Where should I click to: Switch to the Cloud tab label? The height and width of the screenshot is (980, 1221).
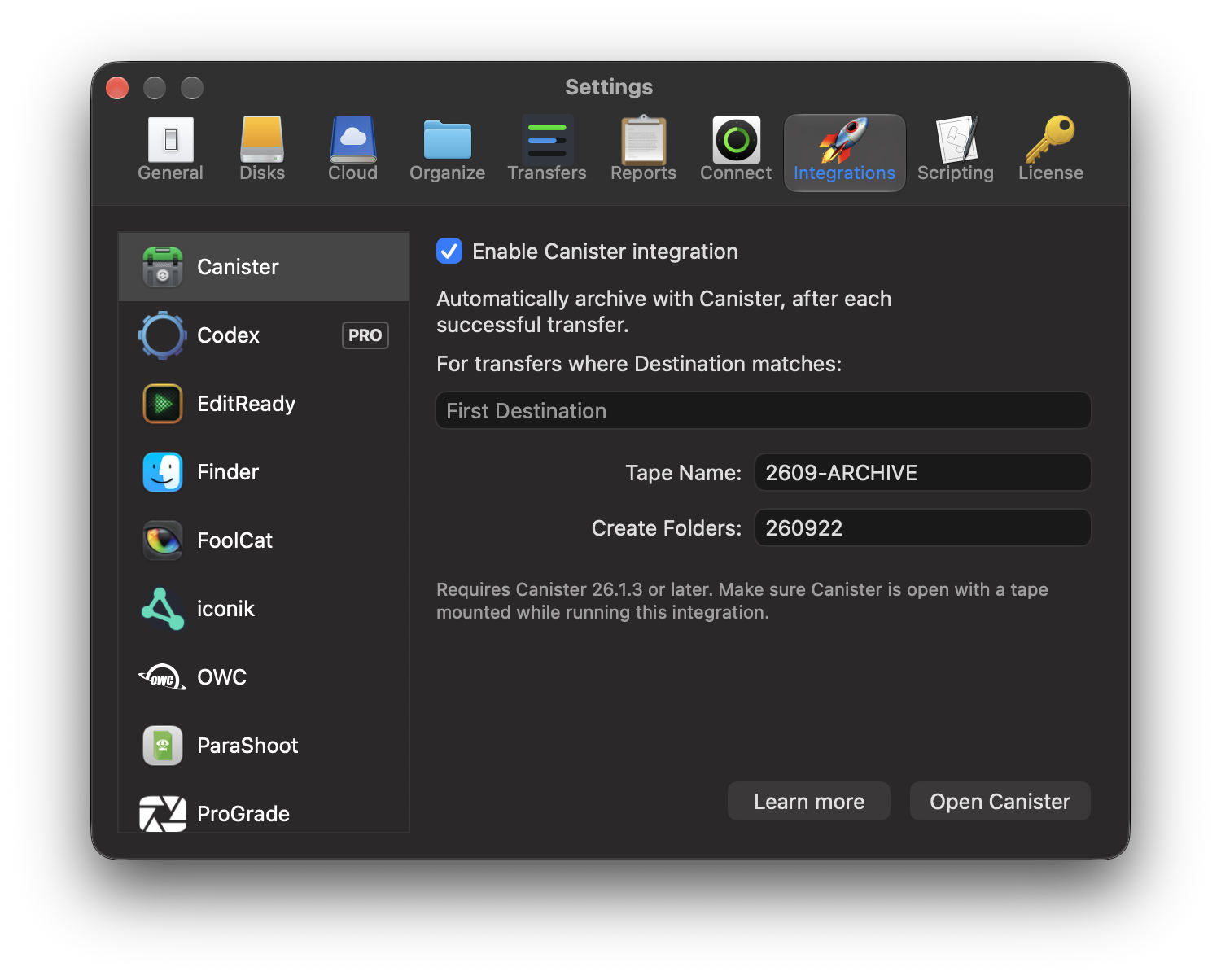(353, 173)
